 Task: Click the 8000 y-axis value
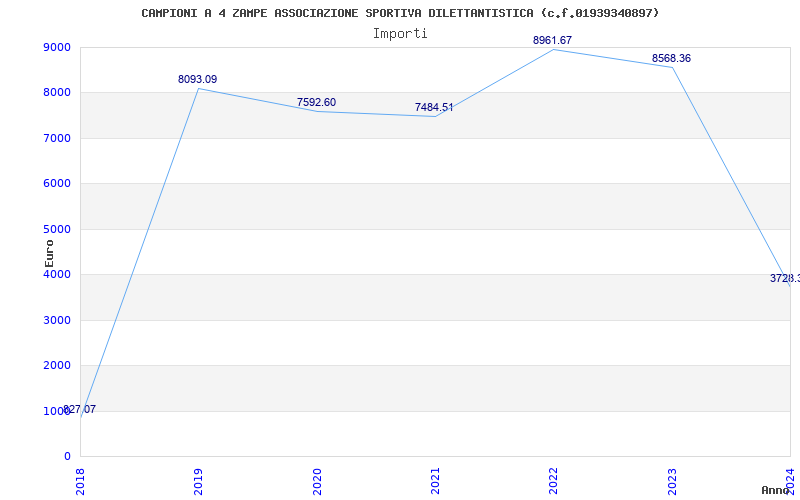point(55,93)
